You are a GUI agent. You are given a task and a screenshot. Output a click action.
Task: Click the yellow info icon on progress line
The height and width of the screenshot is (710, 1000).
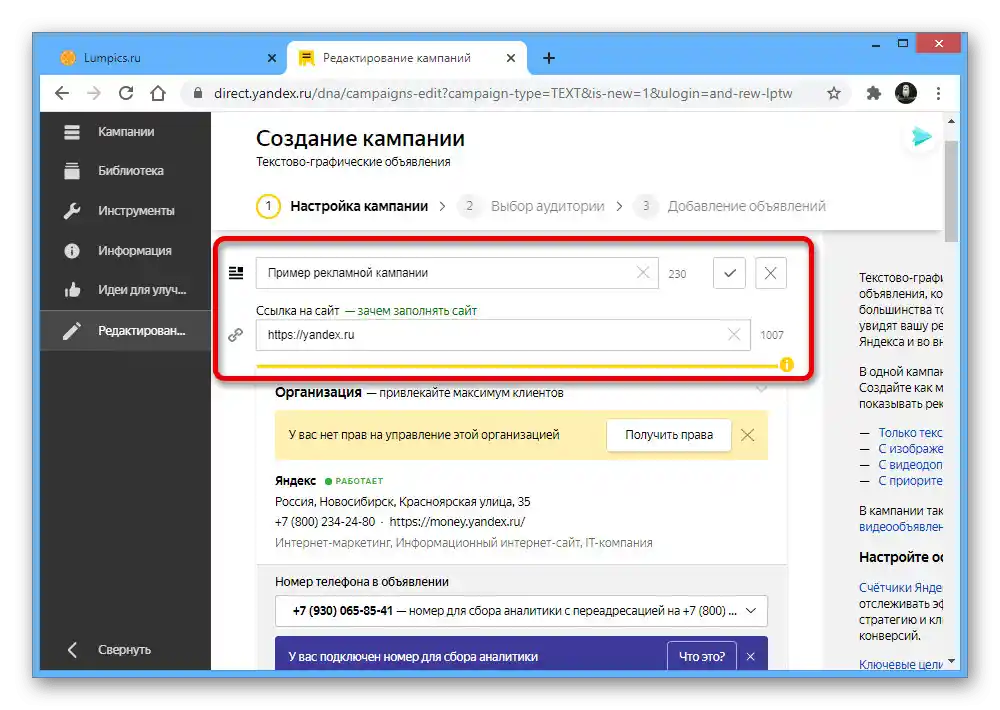pos(786,364)
